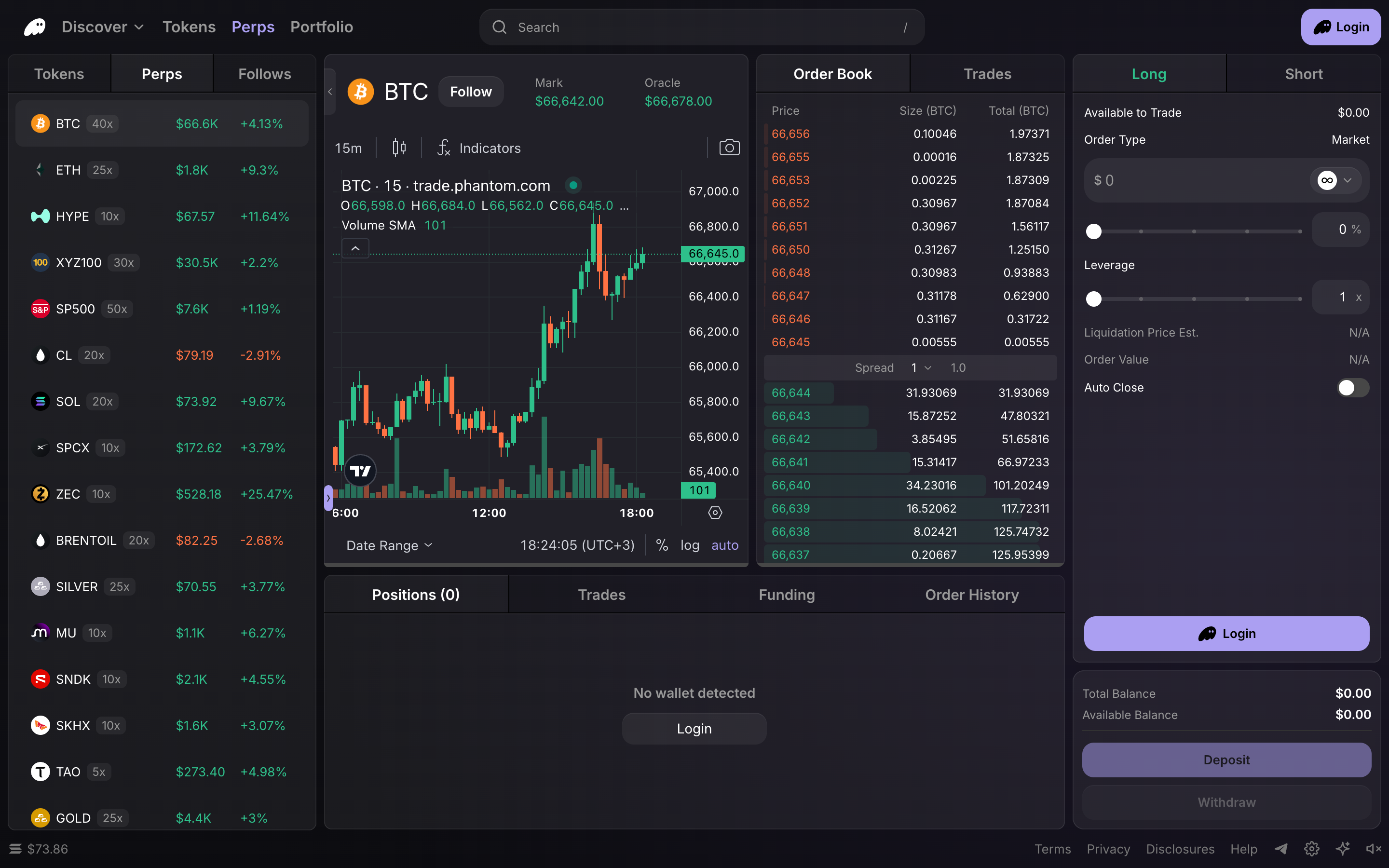Screen dimensions: 1389x868
Task: Click the Leverage slider handle
Action: tap(1094, 298)
